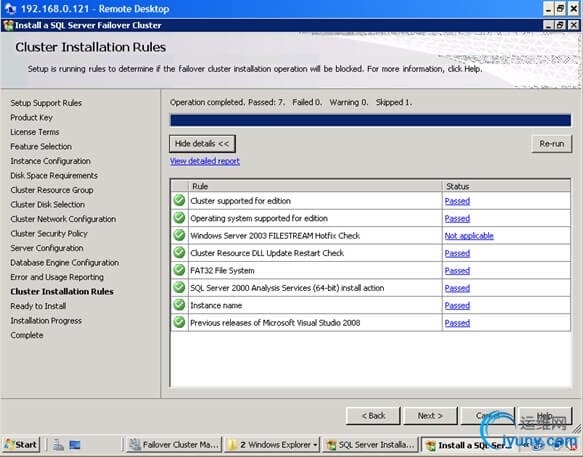Screen dimensions: 583x457
Task: Click the Rule column header
Action: [315, 186]
